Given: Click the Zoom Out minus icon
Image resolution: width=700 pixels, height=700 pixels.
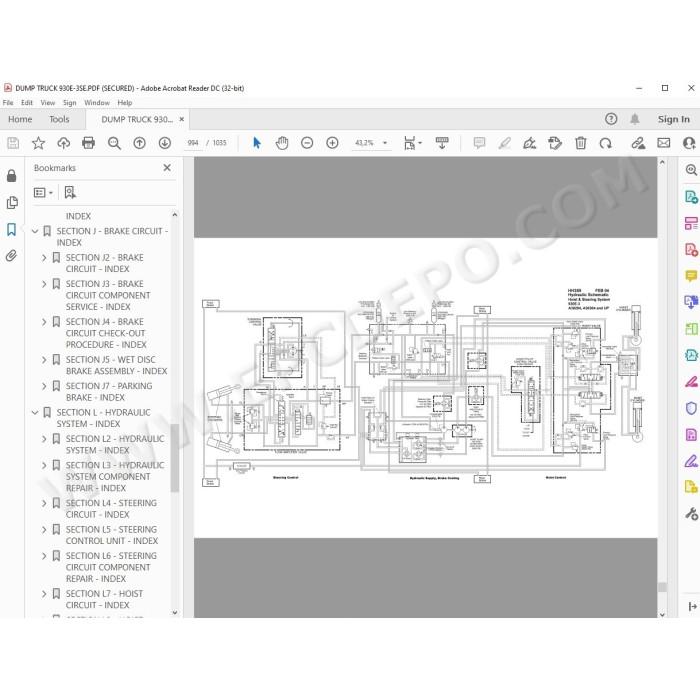Looking at the screenshot, I should point(307,143).
